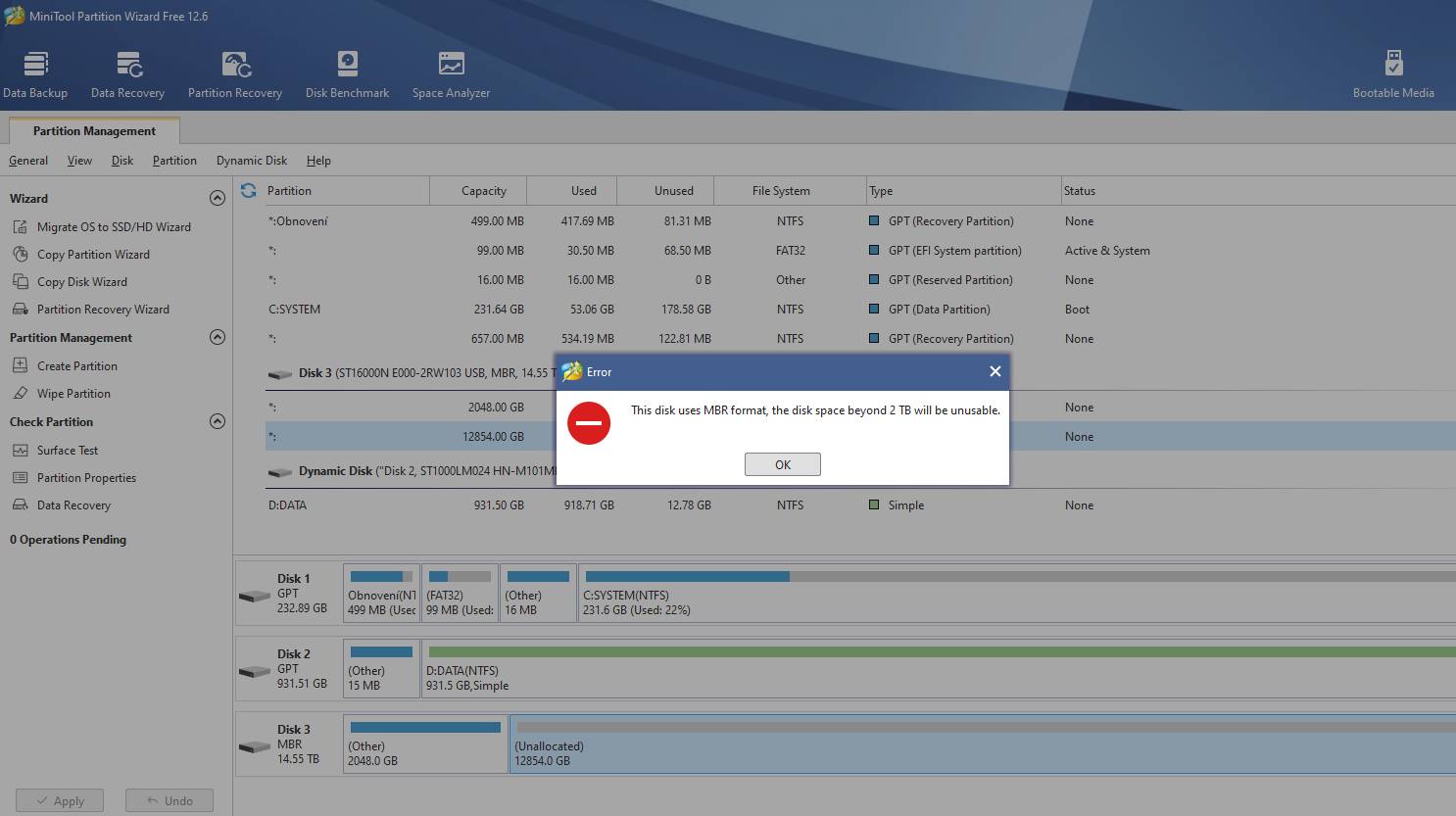Select C:SYSTEM(NTFS) block in disk map
The image size is (1456, 816).
point(1017,594)
